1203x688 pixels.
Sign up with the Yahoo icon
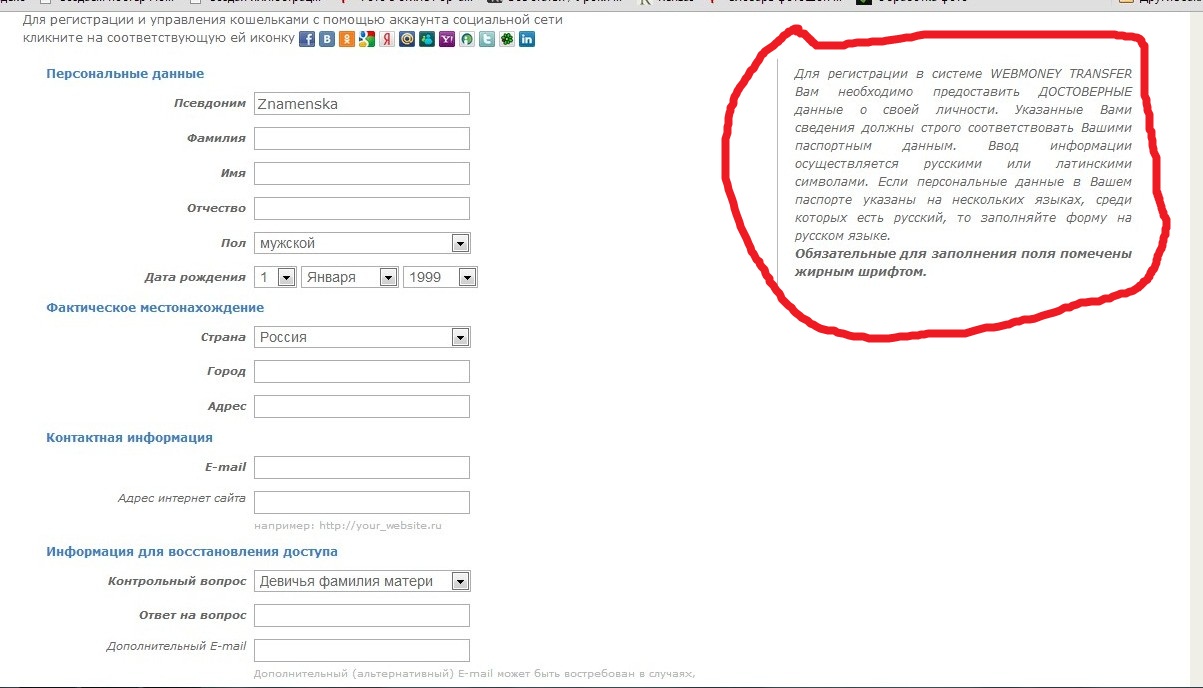tap(447, 39)
